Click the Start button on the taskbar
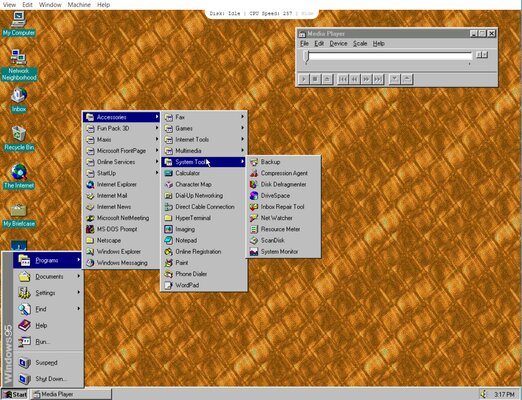Screen dimensions: 522x400 click(15, 394)
